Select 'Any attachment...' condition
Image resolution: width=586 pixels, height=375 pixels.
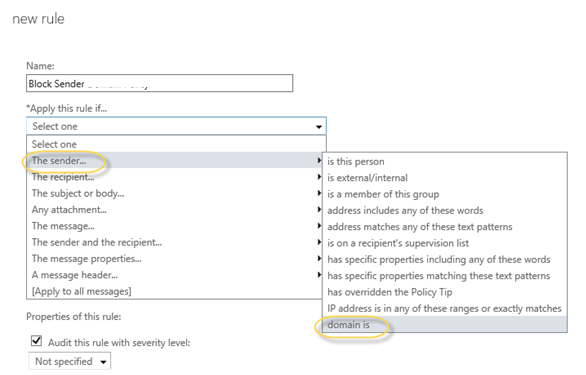pos(174,210)
